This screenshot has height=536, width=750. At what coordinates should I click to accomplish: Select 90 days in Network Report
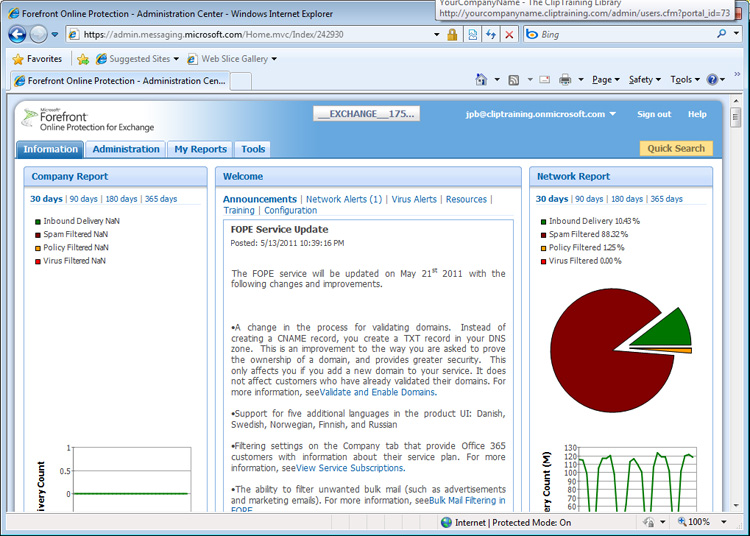[589, 199]
